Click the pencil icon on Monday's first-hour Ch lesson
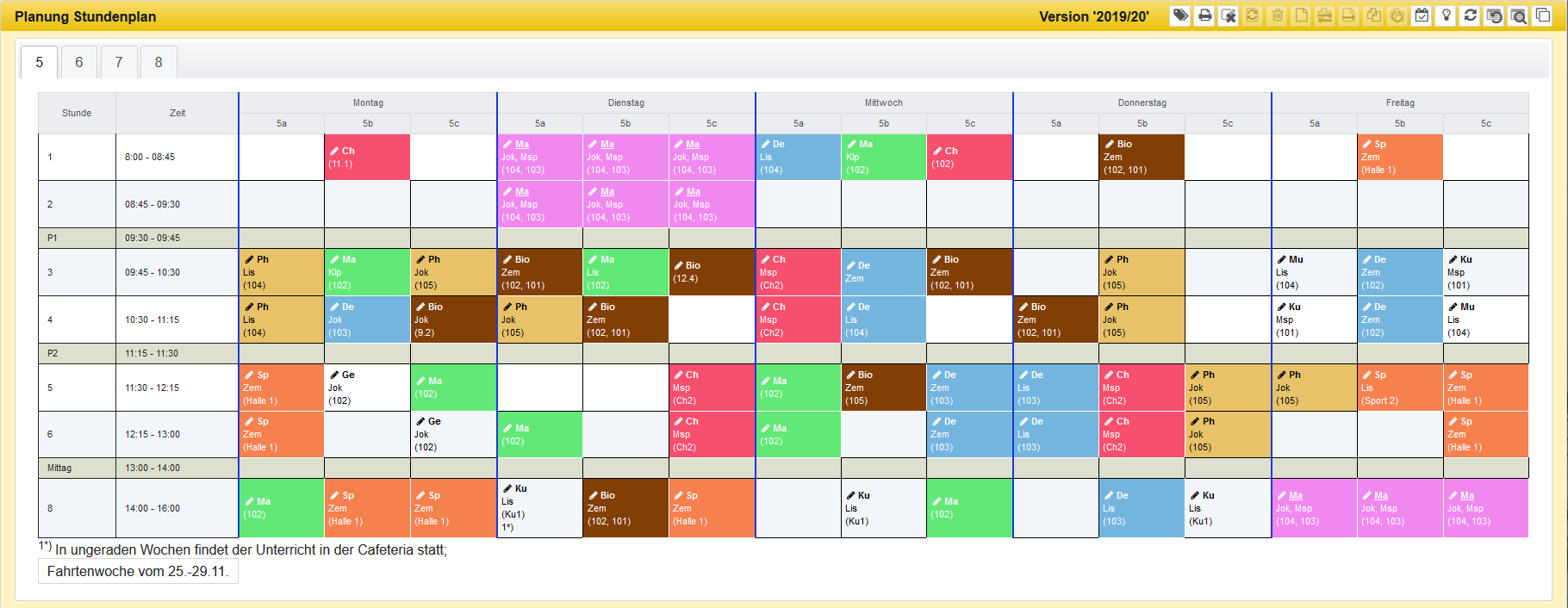1568x608 pixels. [334, 151]
